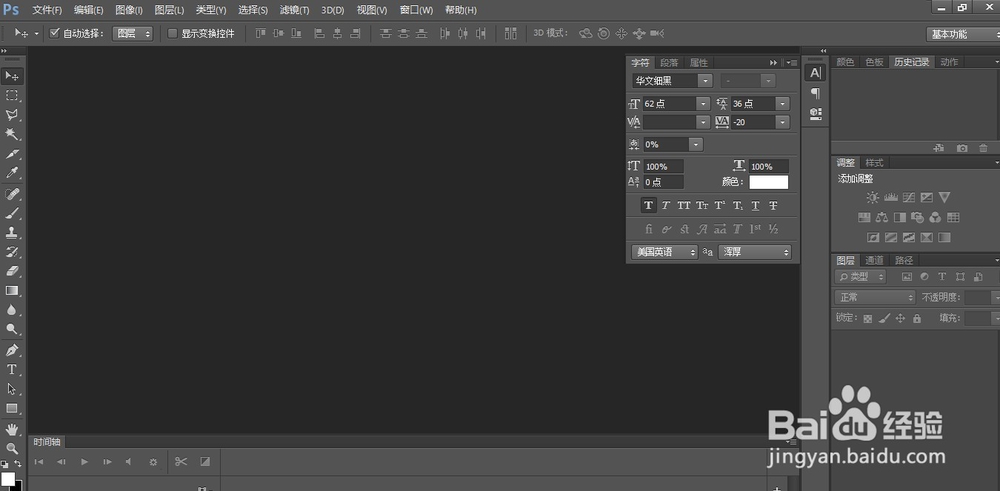Click the default colors reset icon
This screenshot has width=1000, height=491.
5,465
